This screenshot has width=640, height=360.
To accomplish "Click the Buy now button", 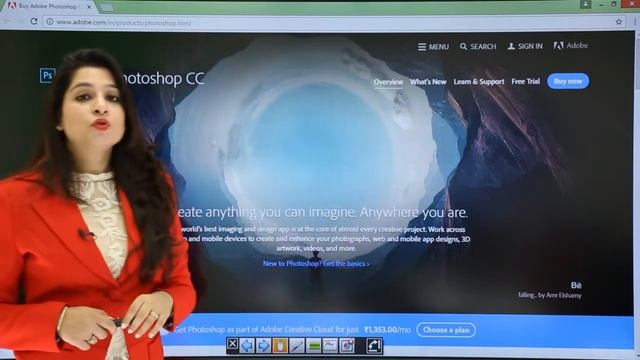I will point(568,81).
